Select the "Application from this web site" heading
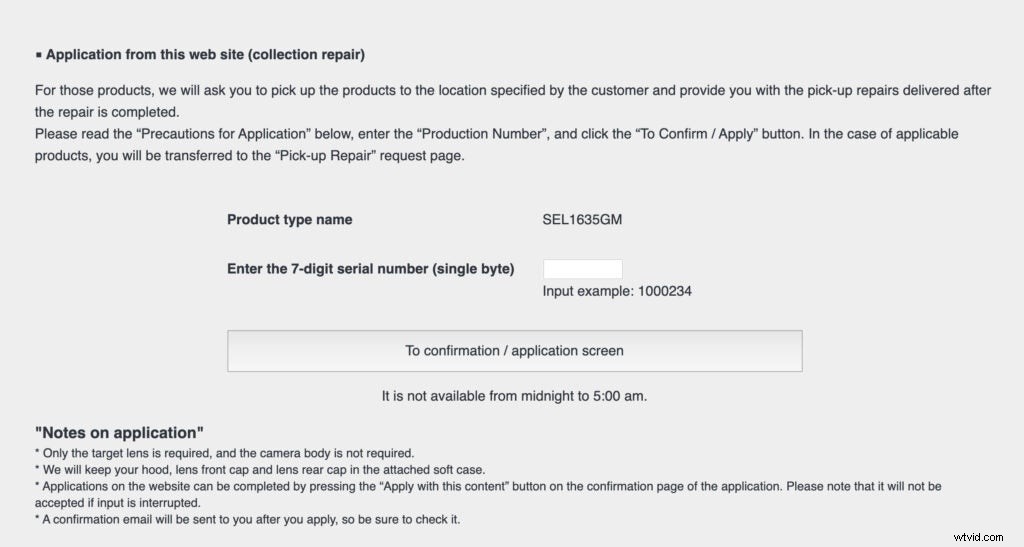This screenshot has width=1024, height=547. click(x=212, y=54)
